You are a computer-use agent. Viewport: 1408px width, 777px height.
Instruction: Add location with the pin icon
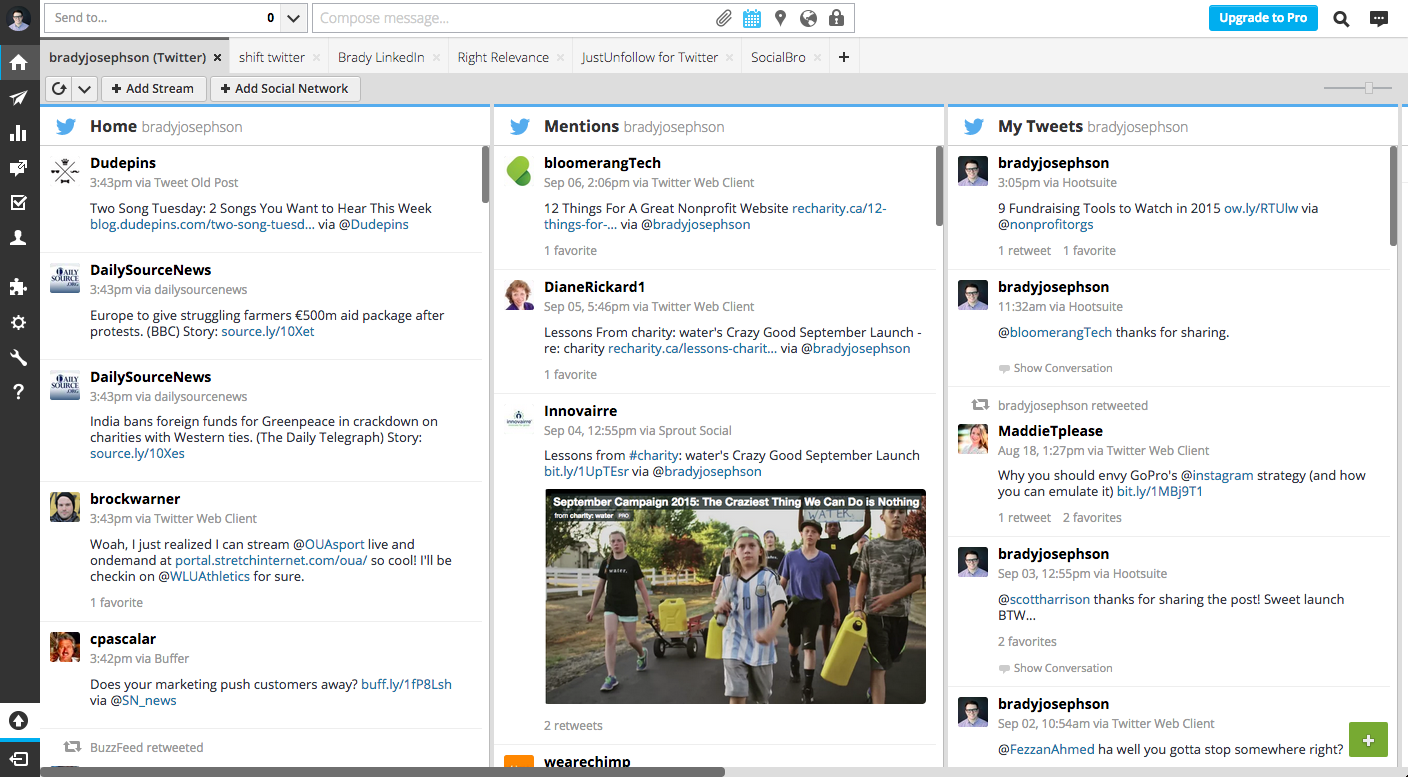click(780, 18)
